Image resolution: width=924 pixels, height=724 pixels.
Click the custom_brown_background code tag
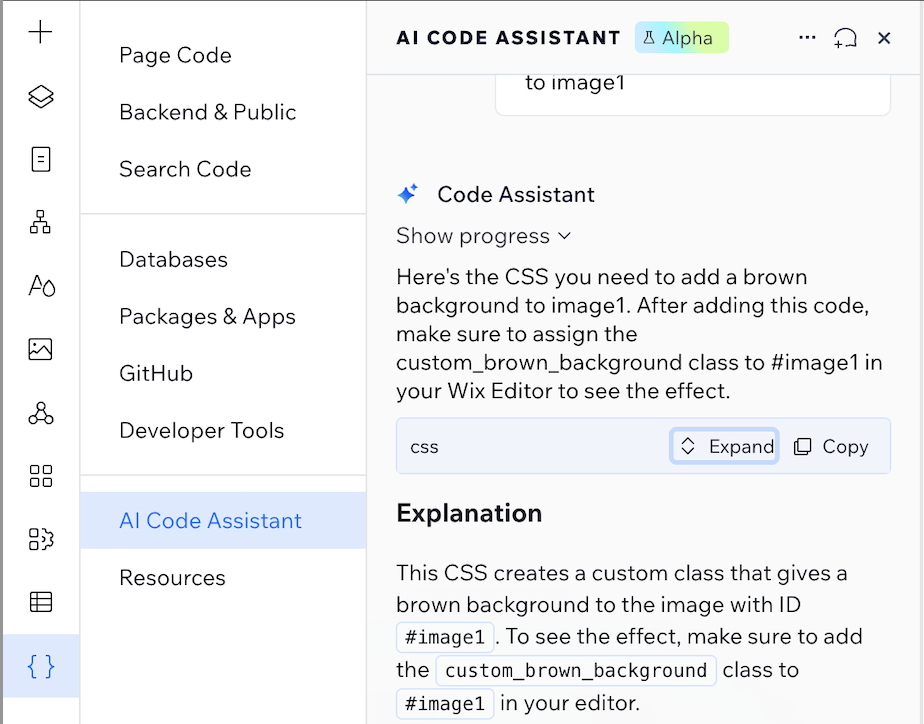pos(576,670)
